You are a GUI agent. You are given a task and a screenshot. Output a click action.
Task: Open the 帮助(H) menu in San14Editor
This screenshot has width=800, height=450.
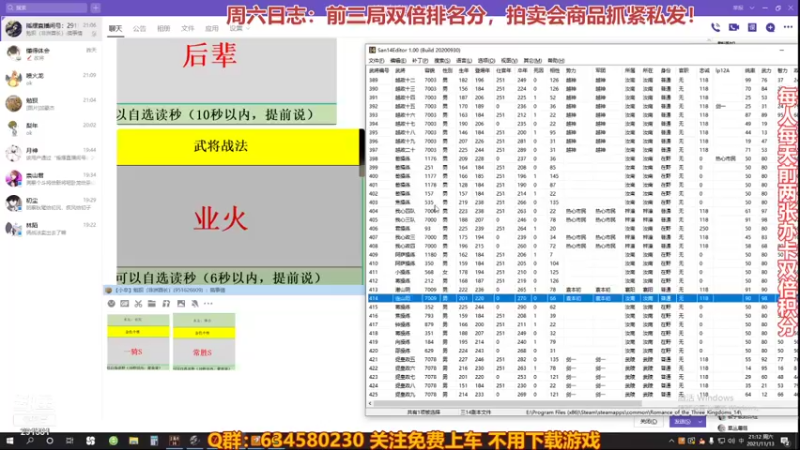coord(556,61)
